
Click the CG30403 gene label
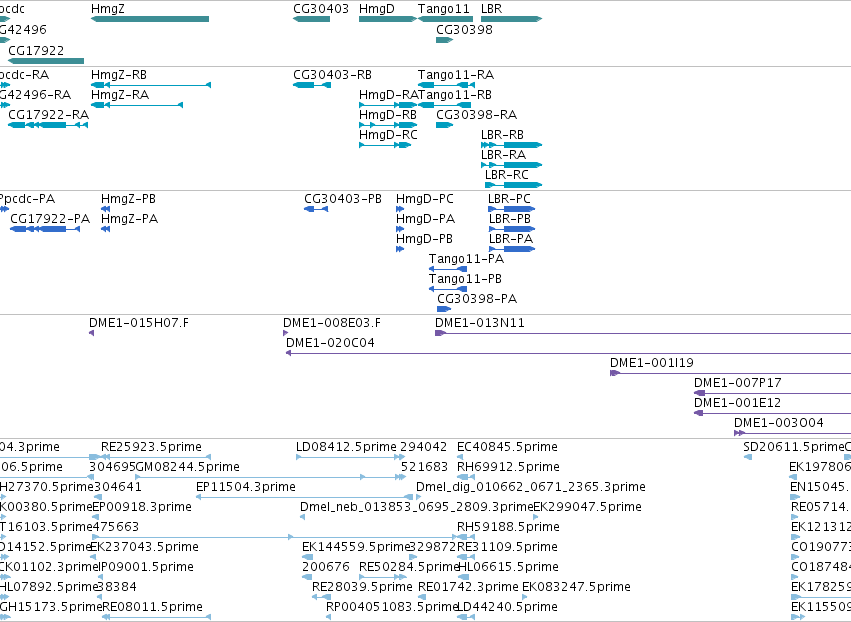[321, 9]
